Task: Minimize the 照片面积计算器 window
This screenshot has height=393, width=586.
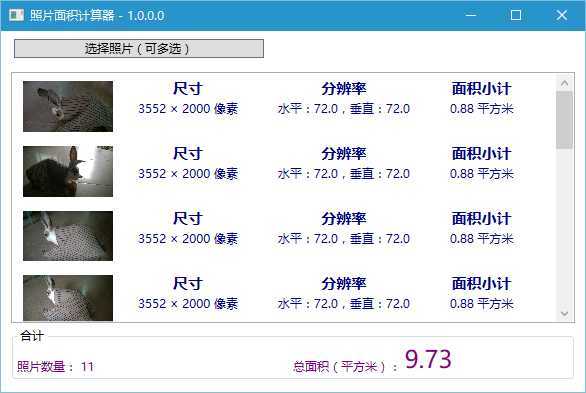Action: 471,15
